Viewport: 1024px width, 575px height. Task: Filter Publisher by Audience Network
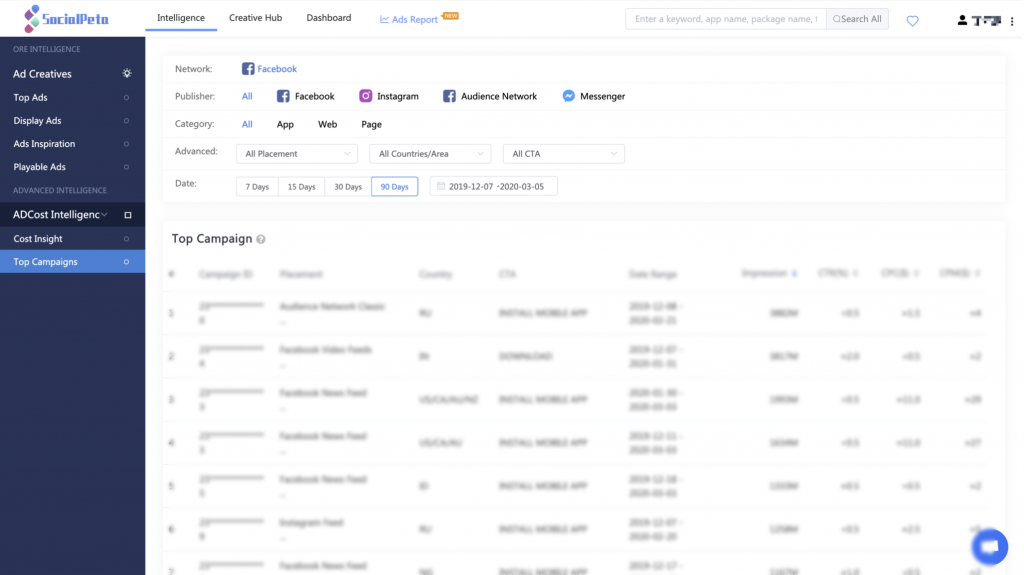tap(490, 96)
